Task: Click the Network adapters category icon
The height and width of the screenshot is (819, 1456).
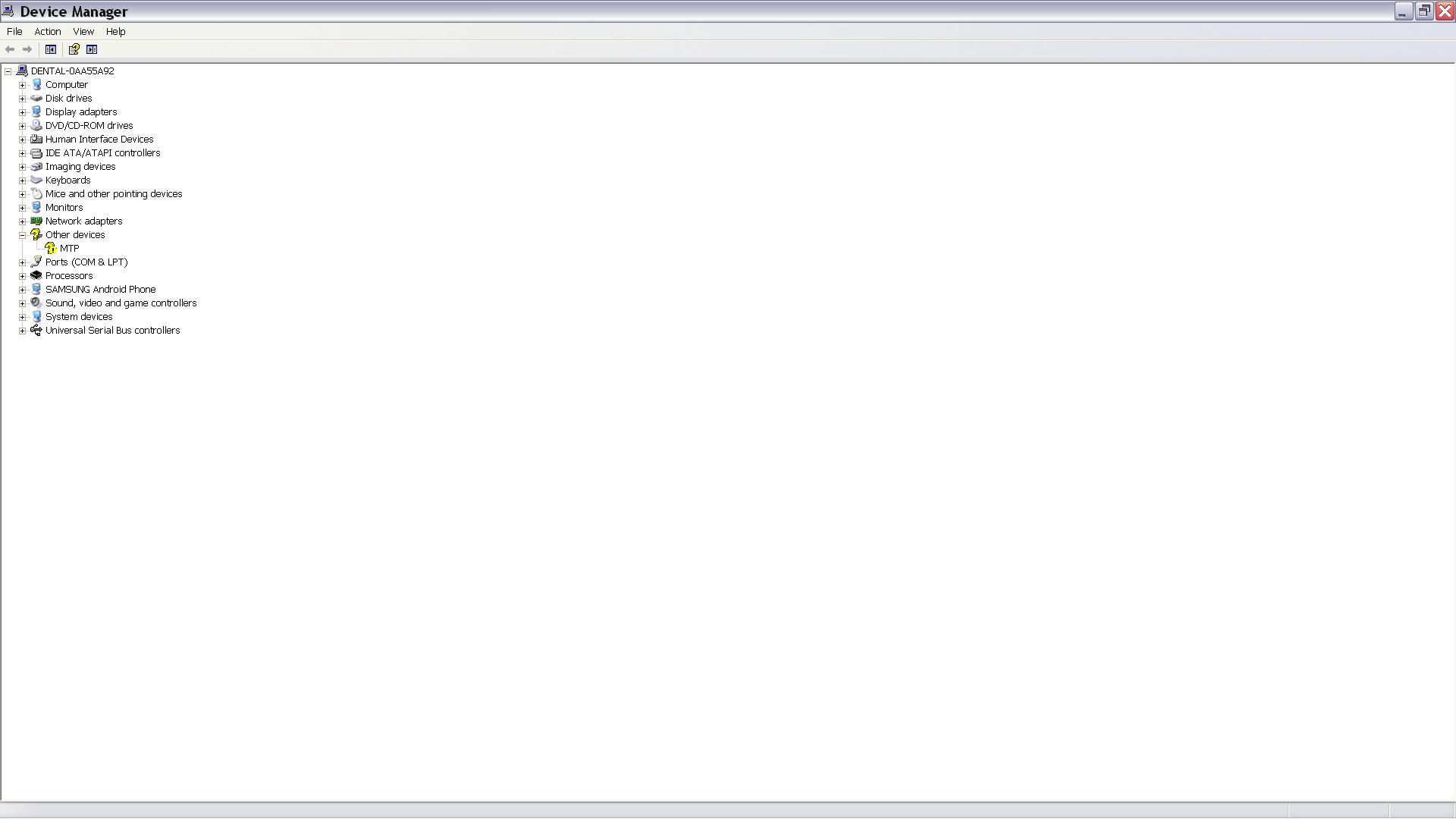Action: (x=36, y=221)
